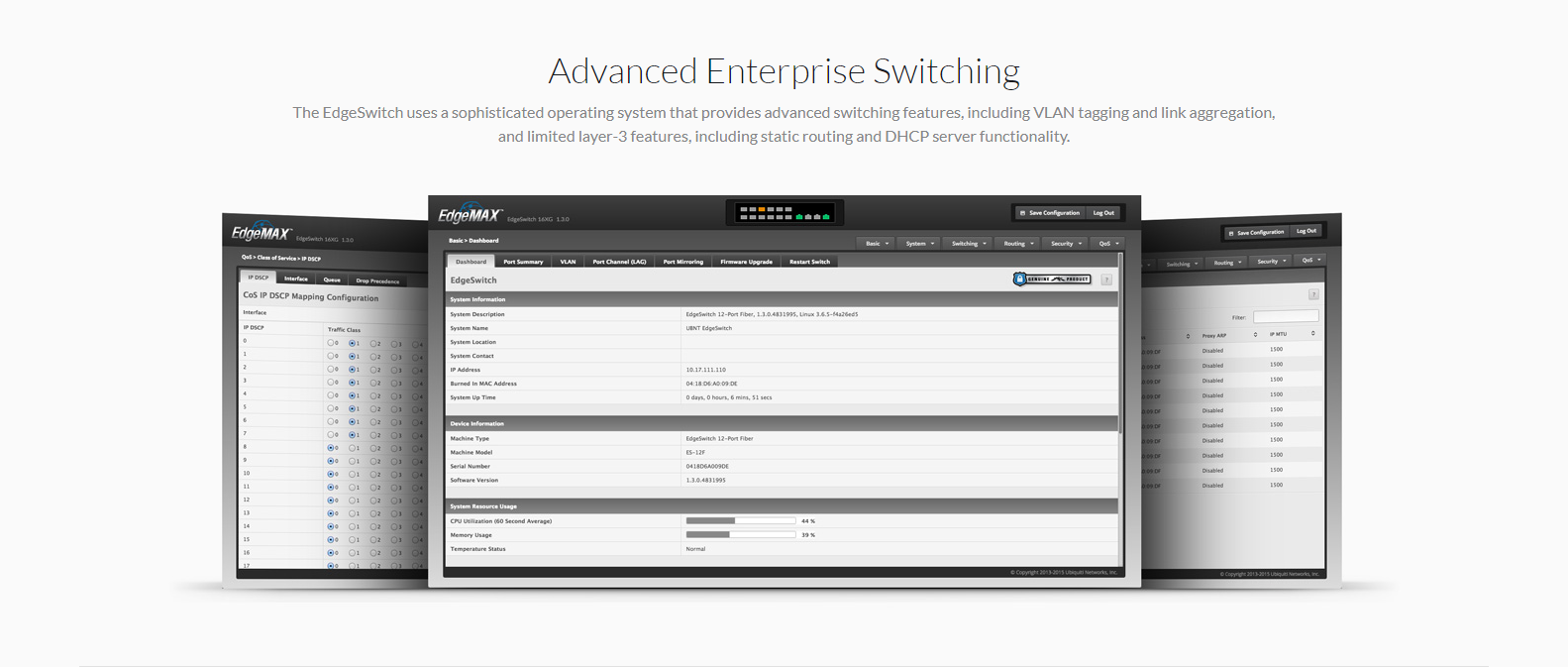Open the QoS dropdown in center window
Image resolution: width=1568 pixels, height=667 pixels.
(x=1108, y=243)
